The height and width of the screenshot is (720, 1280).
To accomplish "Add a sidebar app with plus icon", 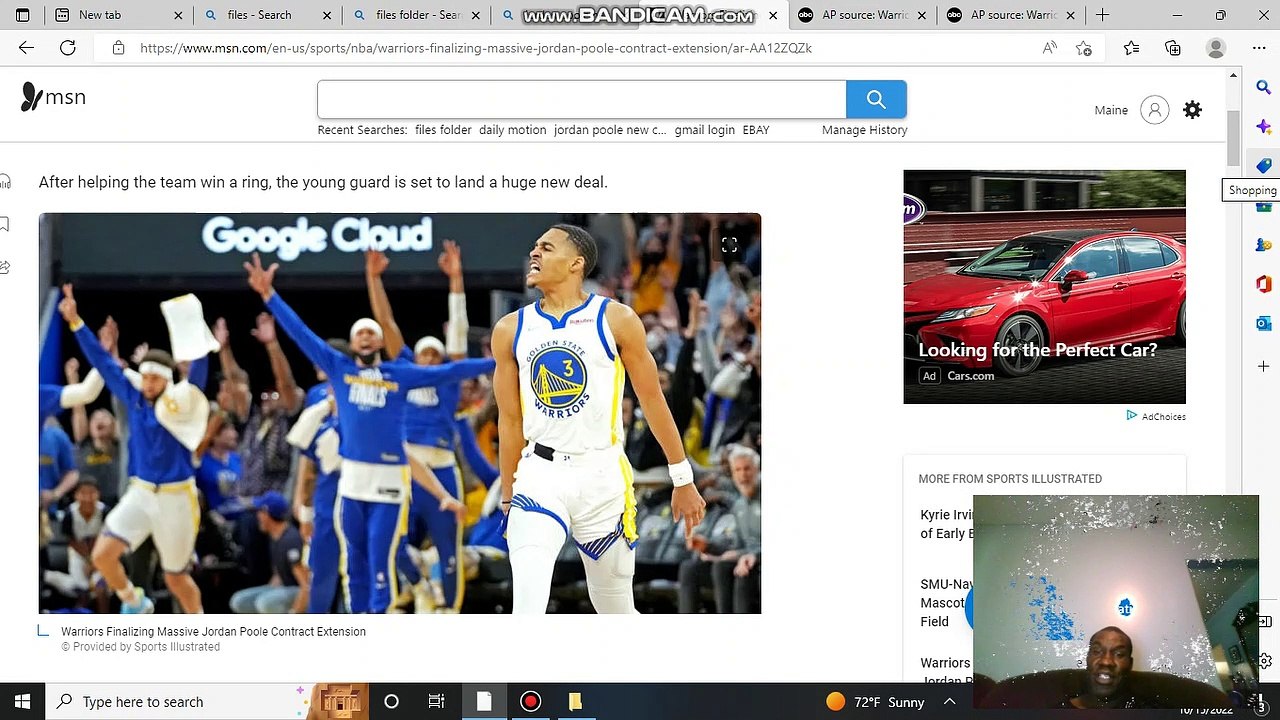I will (1263, 367).
